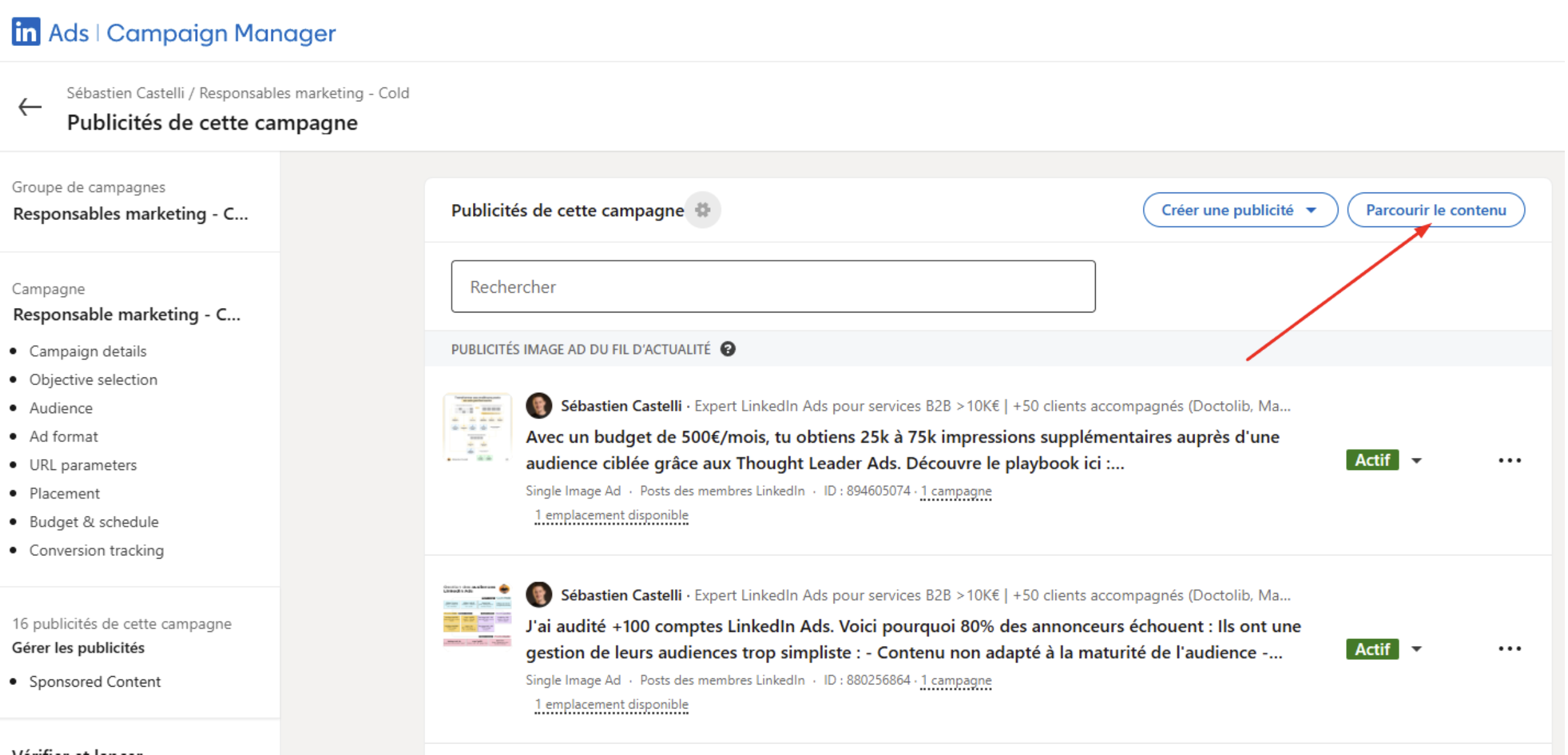
Task: Go back using the left arrow
Action: click(30, 107)
